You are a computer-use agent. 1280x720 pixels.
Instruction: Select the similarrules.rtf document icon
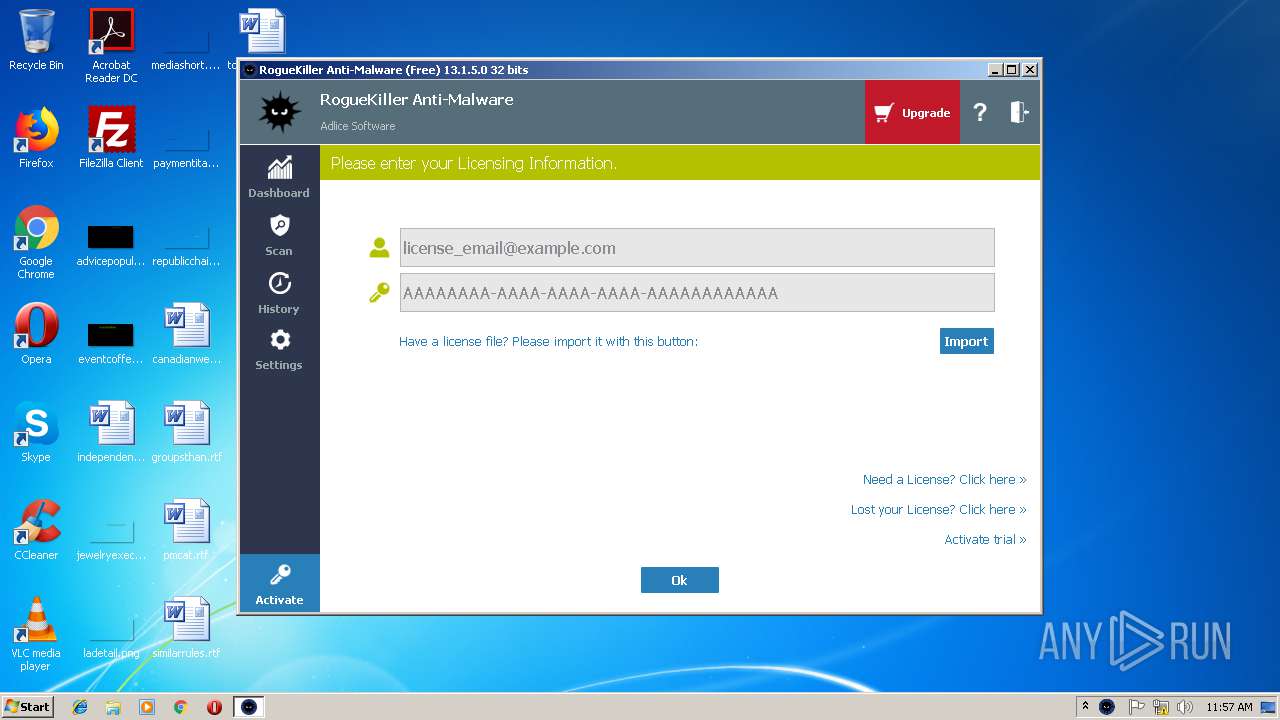pyautogui.click(x=187, y=628)
